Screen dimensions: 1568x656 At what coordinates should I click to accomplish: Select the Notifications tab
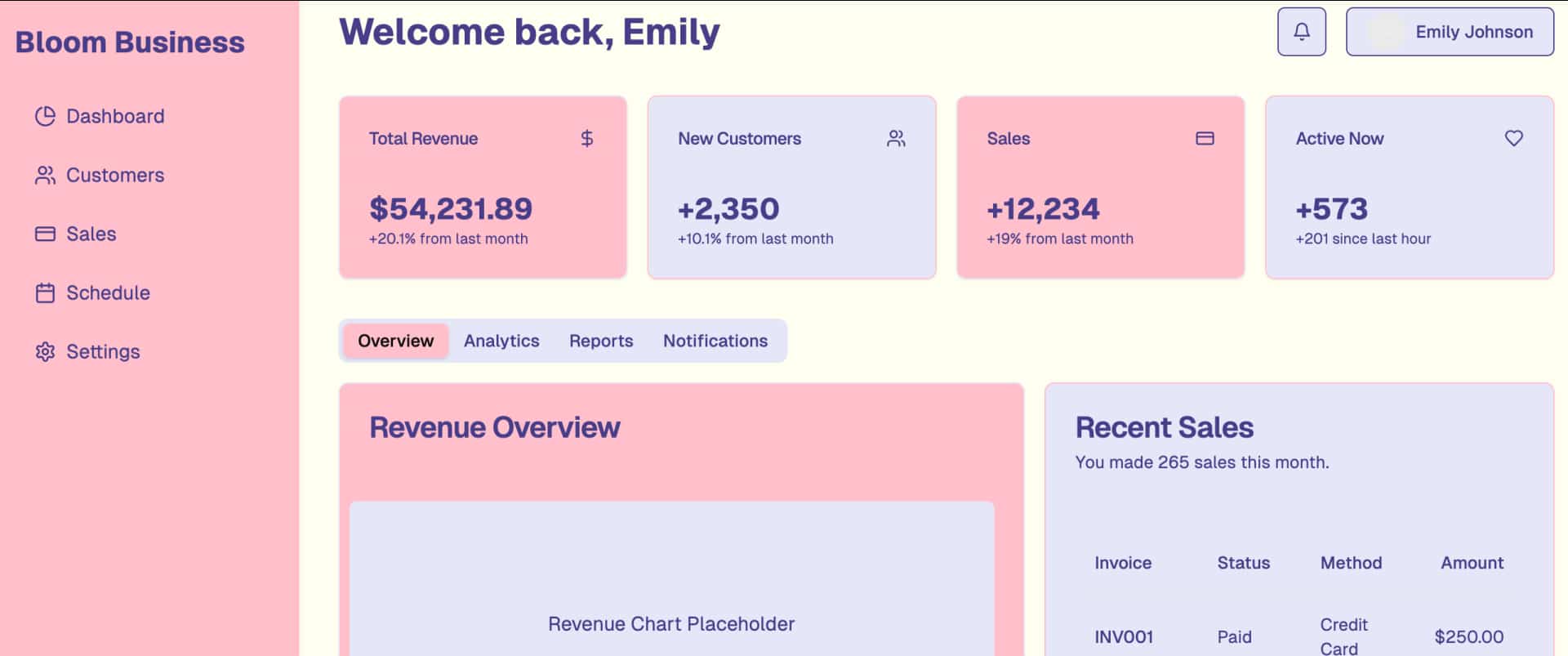tap(715, 341)
